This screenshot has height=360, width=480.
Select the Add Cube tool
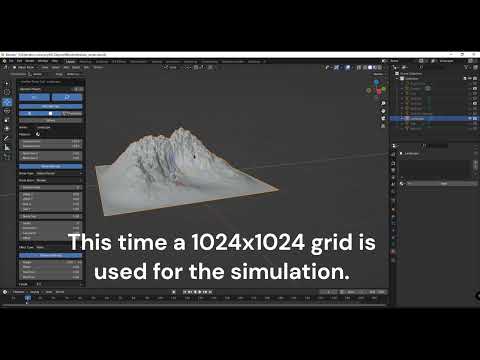tap(7, 157)
